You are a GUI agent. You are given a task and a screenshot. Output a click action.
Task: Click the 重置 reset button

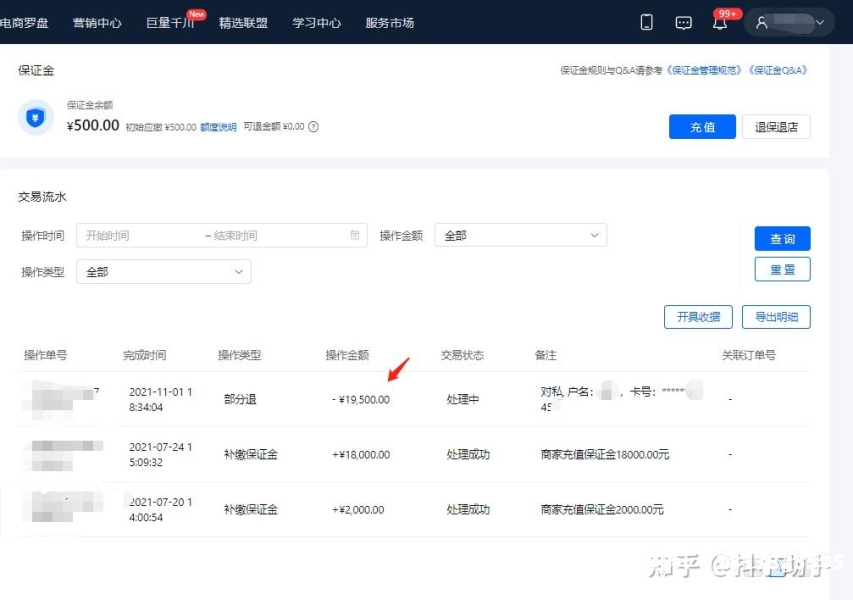click(x=782, y=270)
